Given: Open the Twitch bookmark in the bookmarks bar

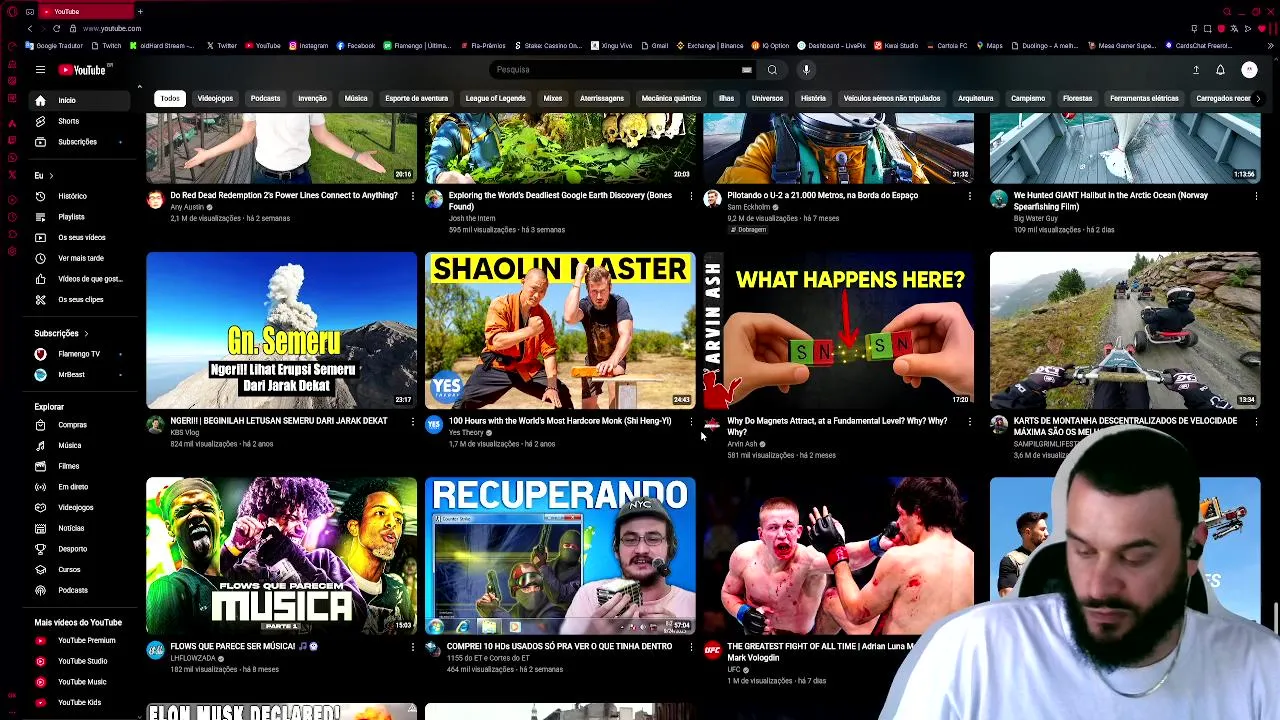Looking at the screenshot, I should [106, 46].
